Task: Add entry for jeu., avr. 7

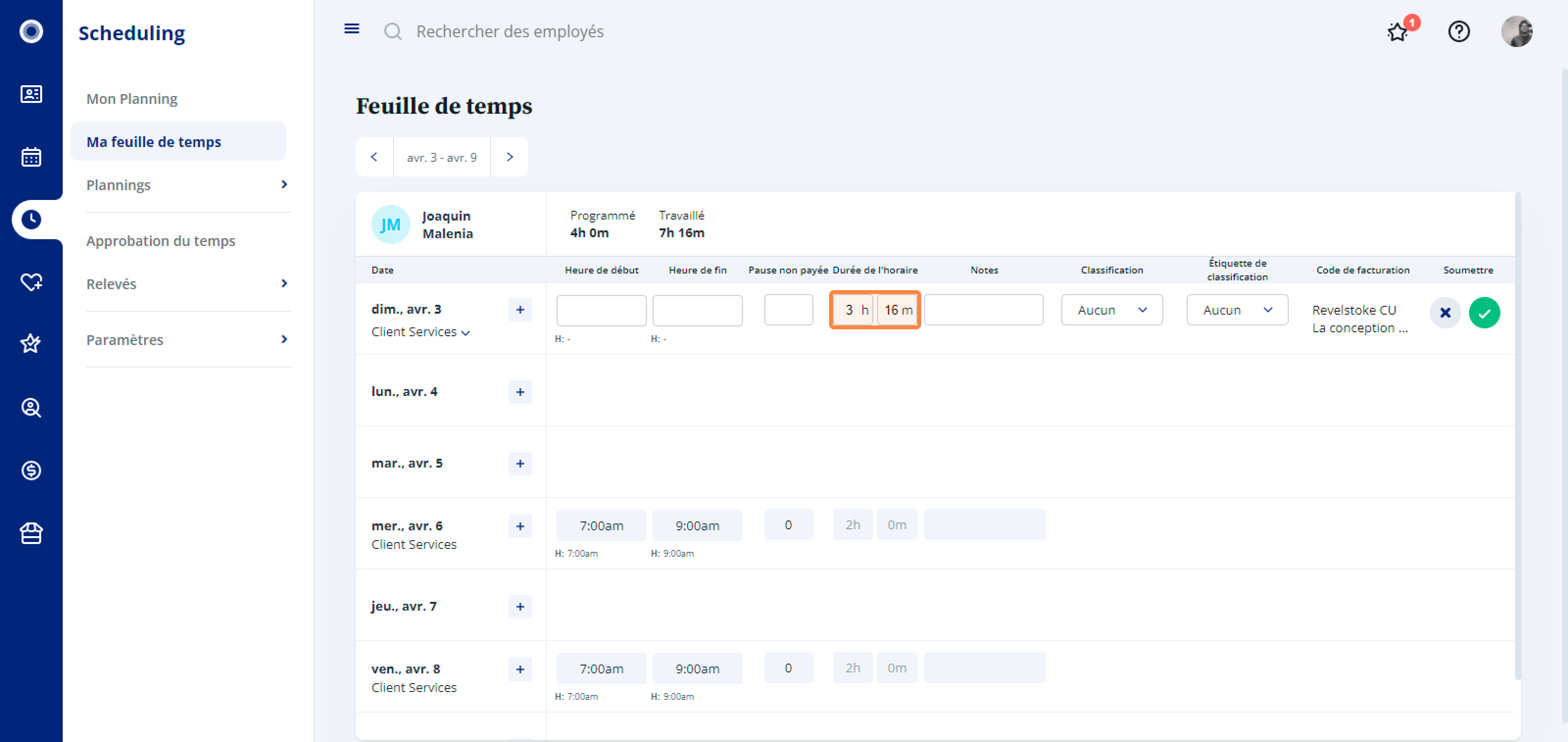Action: pyautogui.click(x=520, y=607)
